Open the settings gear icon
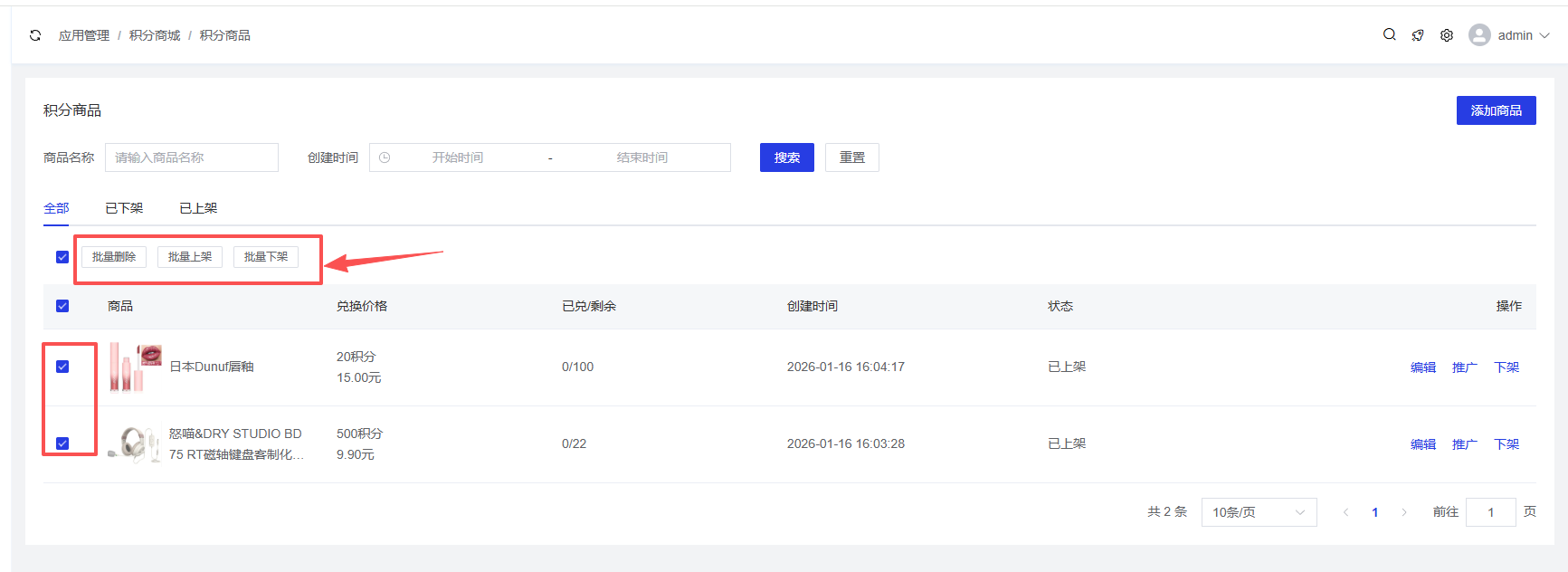This screenshot has width=1568, height=572. pos(1447,35)
